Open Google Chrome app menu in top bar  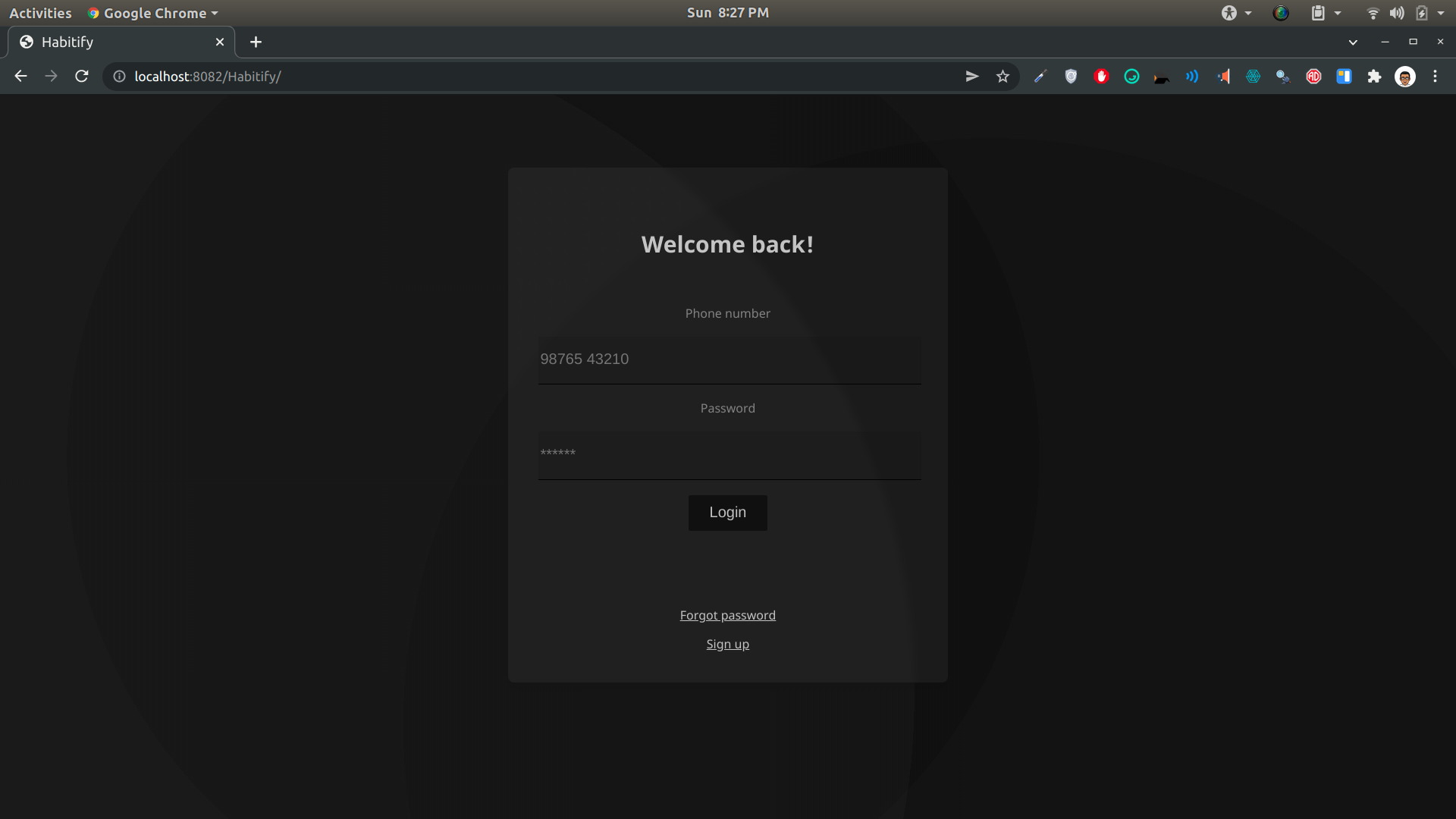153,13
